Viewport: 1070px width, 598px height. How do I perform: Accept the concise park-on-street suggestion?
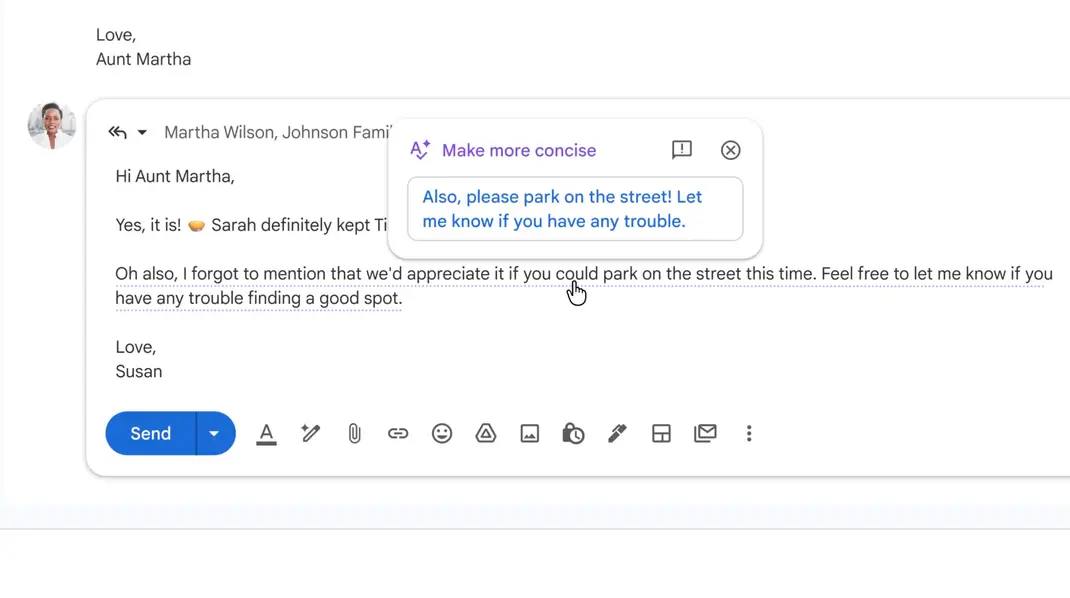(x=575, y=209)
